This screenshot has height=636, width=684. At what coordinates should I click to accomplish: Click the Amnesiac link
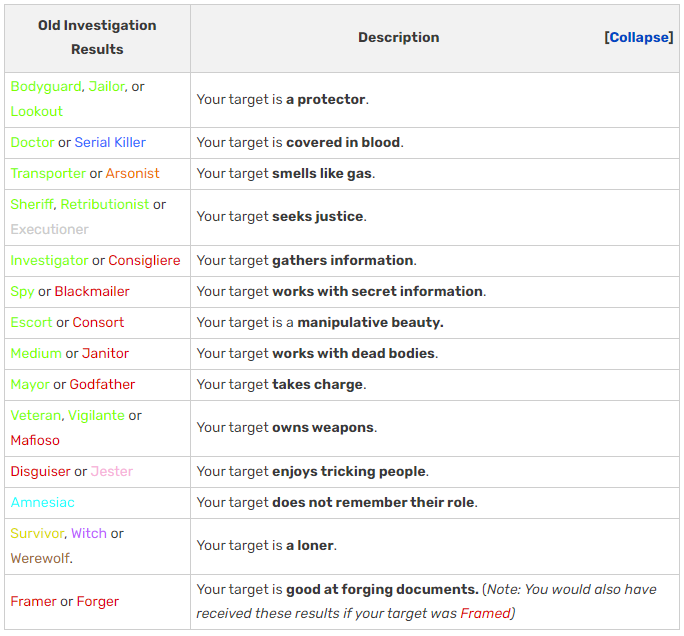tap(42, 503)
